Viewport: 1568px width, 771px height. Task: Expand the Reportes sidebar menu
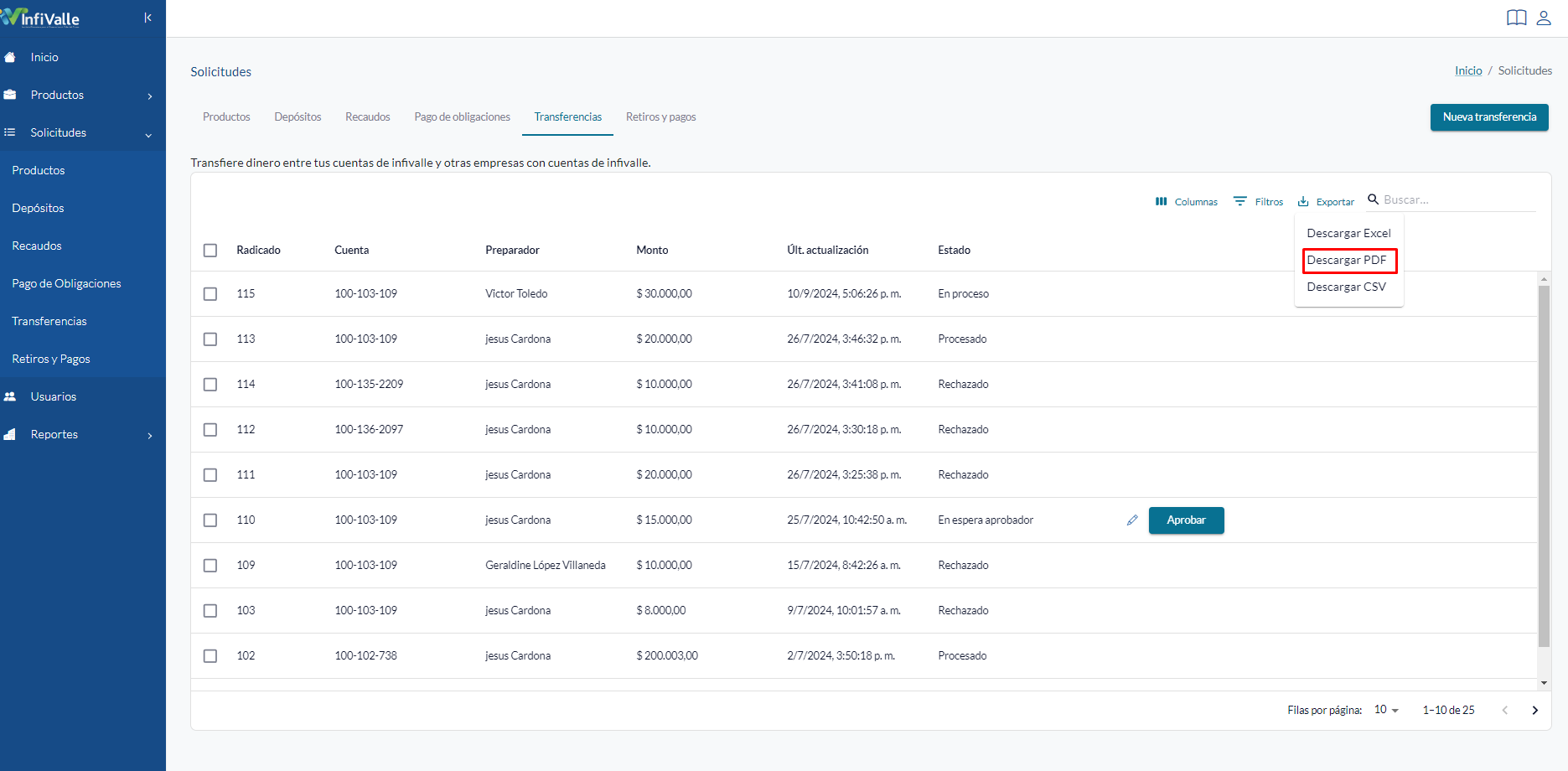[x=83, y=434]
